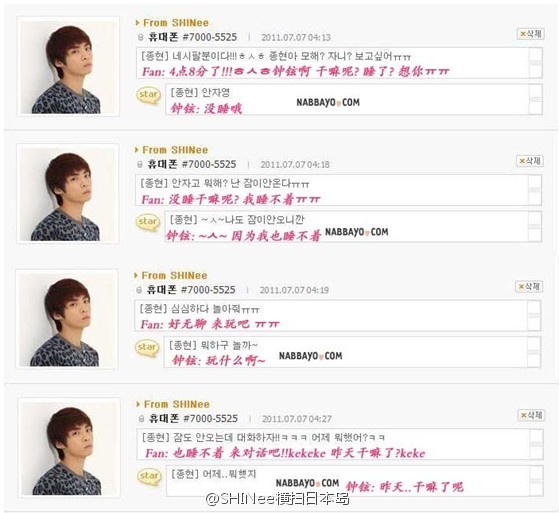Delete the 04:18 timestamp message
The image size is (559, 513).
pos(530,161)
